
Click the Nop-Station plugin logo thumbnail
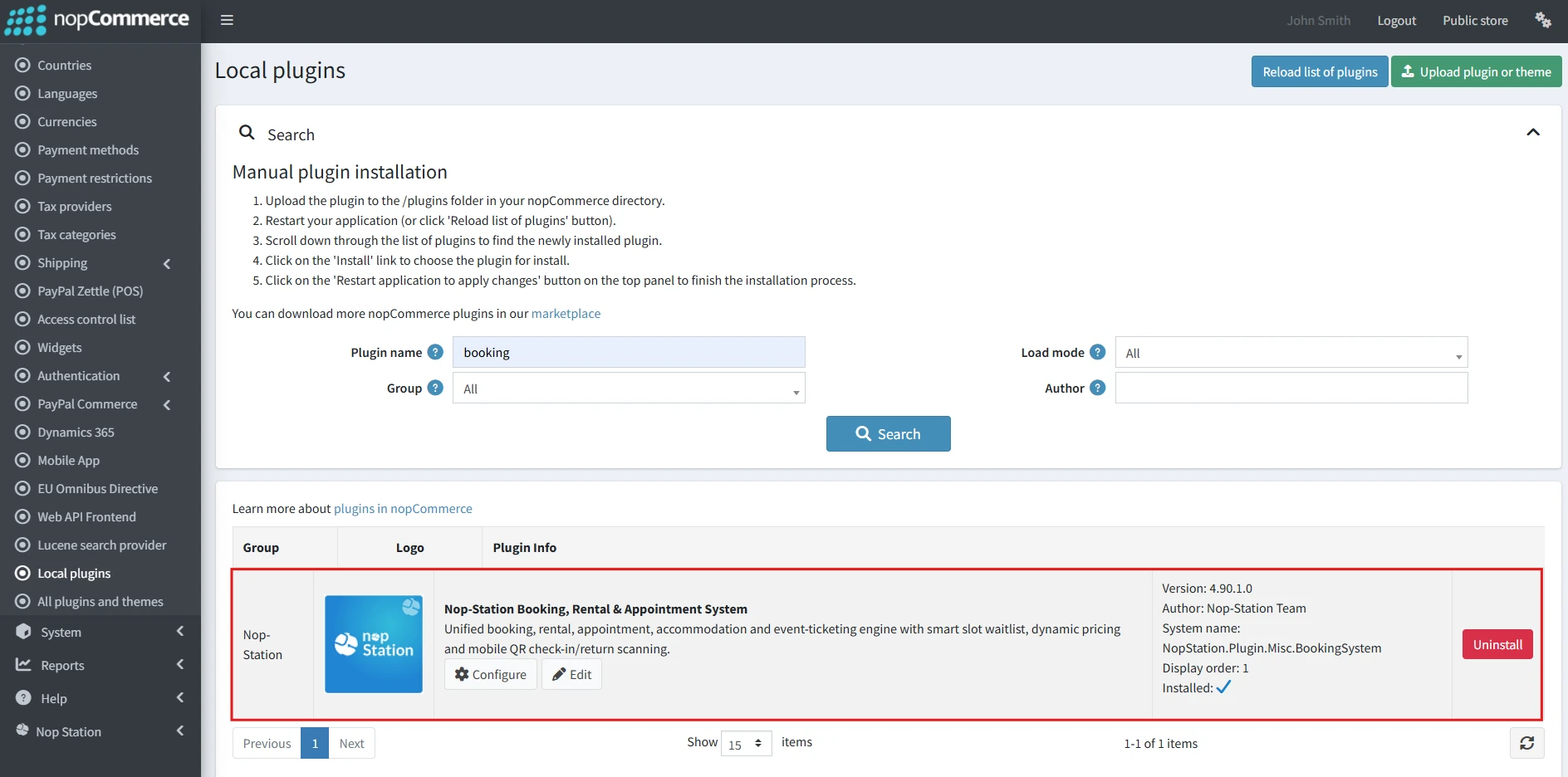[x=374, y=644]
